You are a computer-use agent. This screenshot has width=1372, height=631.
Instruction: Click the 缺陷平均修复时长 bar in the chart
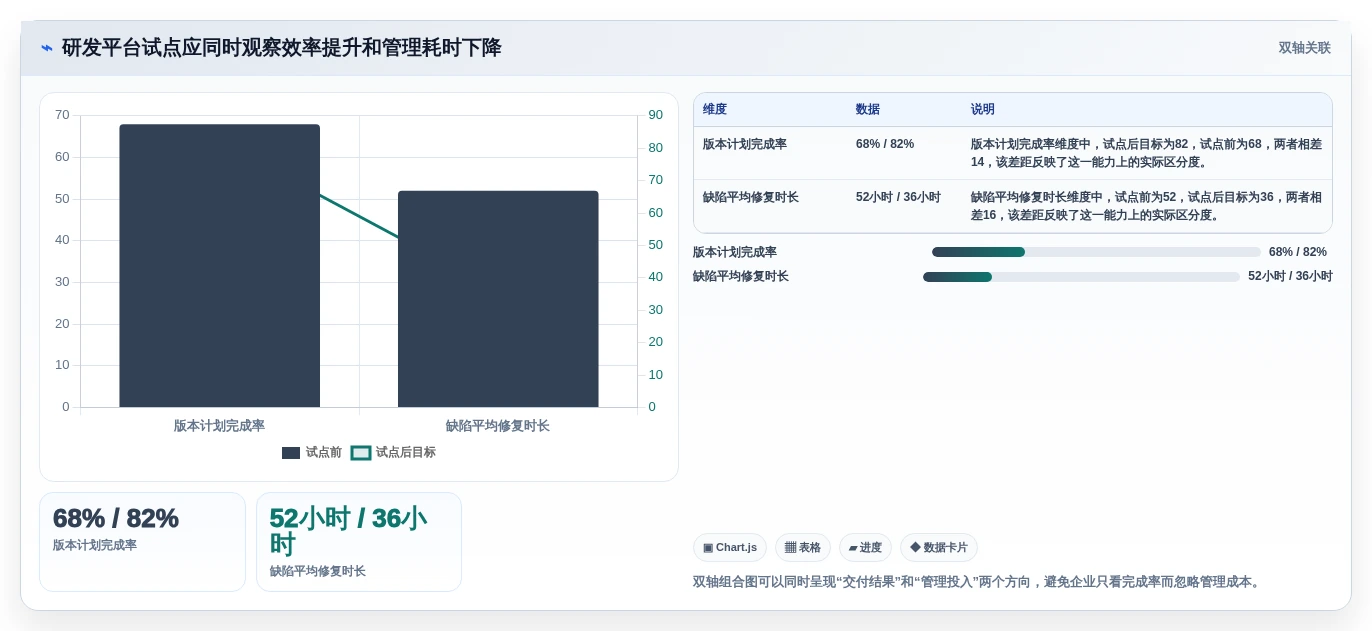[498, 299]
